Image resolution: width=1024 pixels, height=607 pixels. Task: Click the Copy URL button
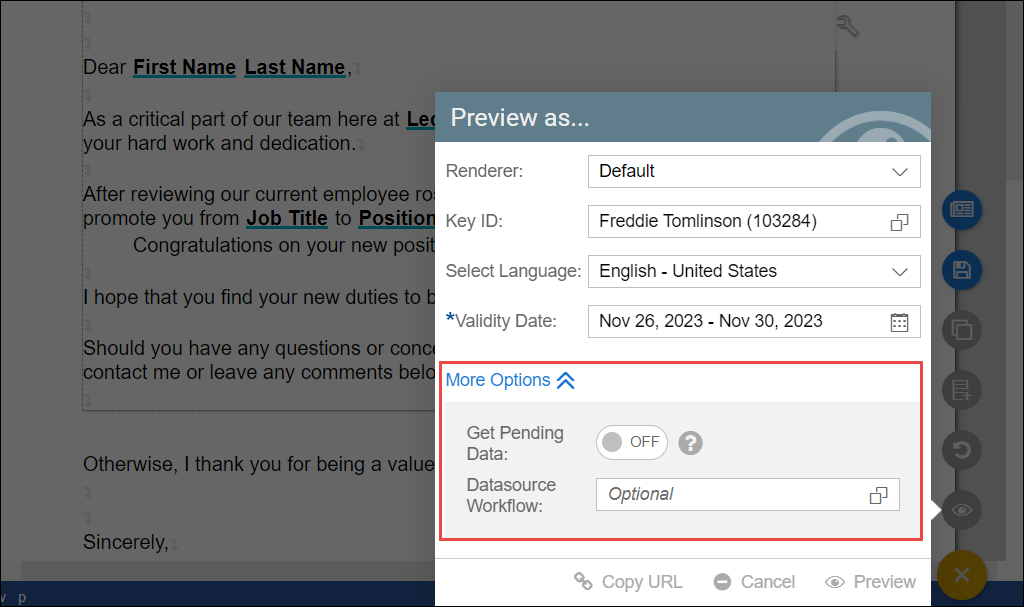pos(628,582)
